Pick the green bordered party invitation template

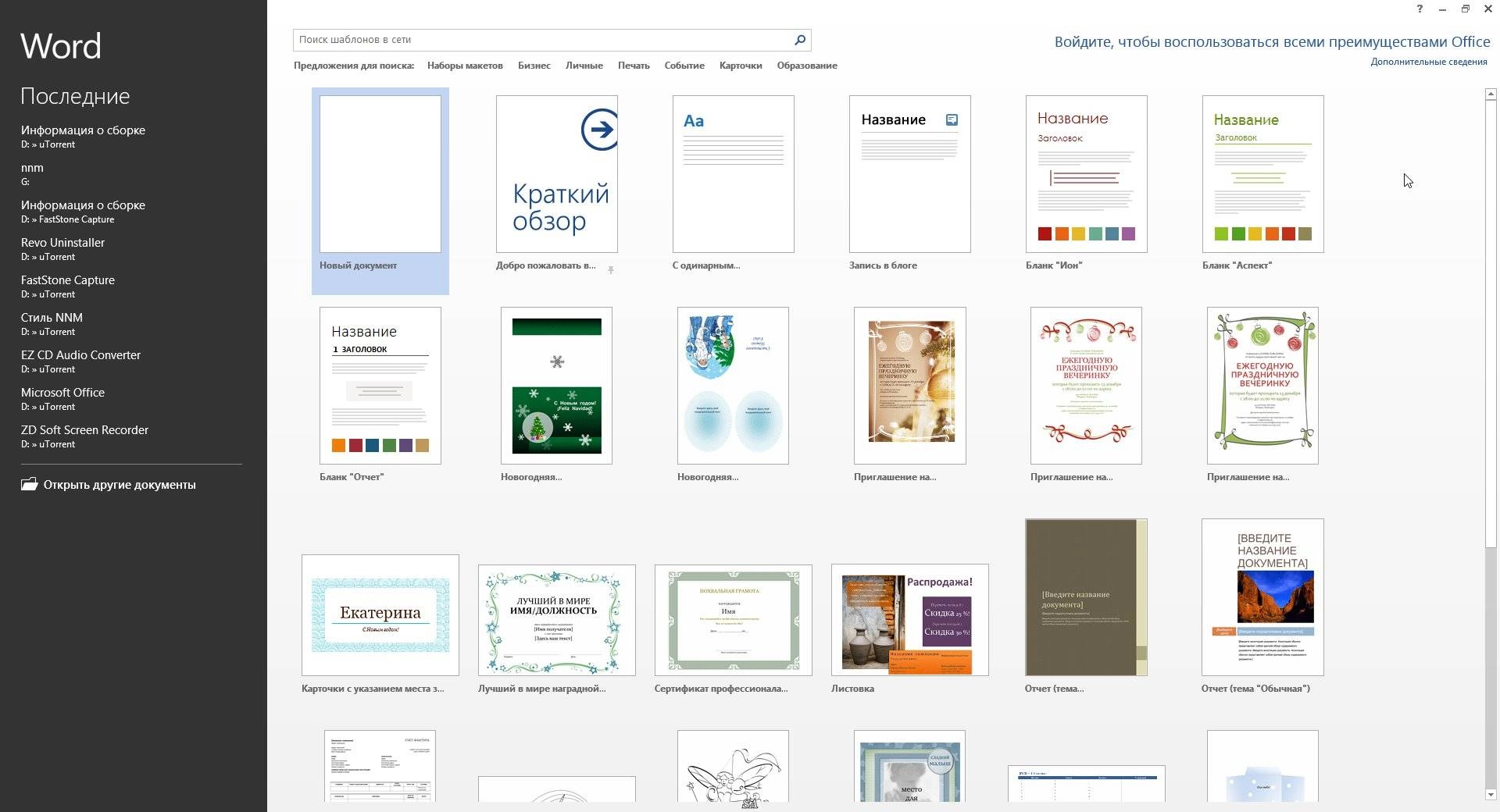tap(1262, 386)
